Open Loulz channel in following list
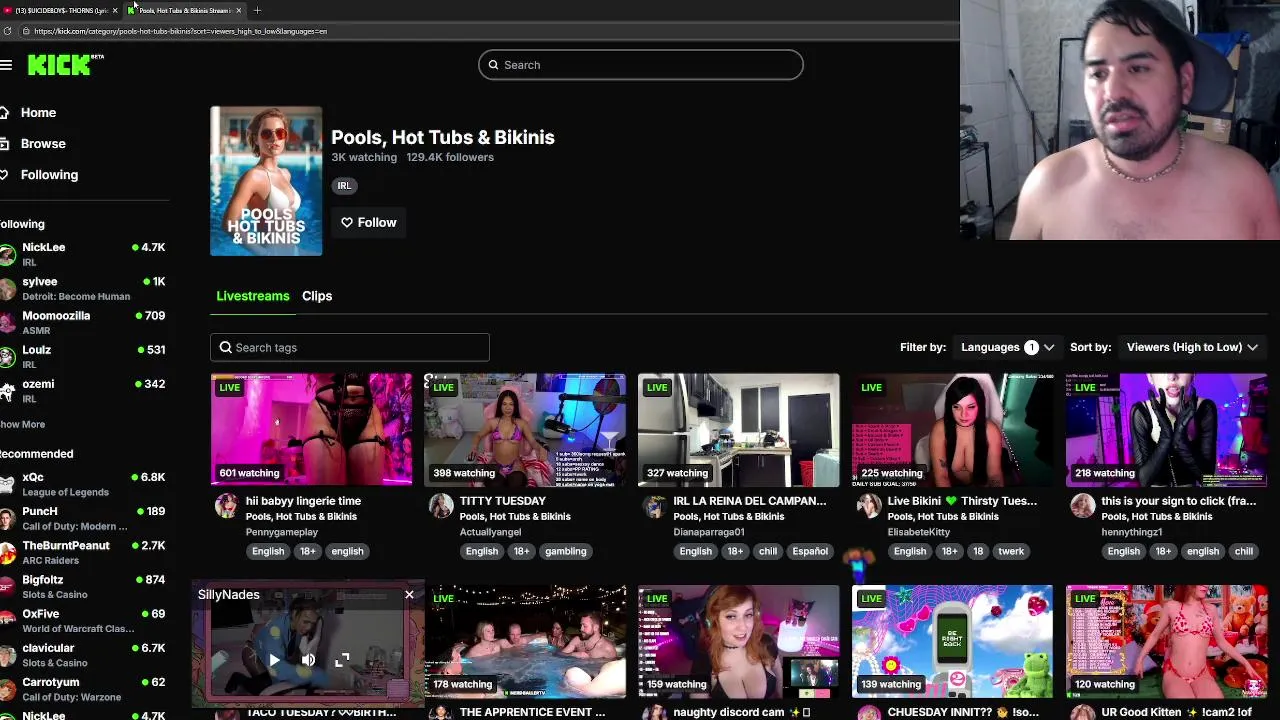The height and width of the screenshot is (720, 1280). point(85,356)
